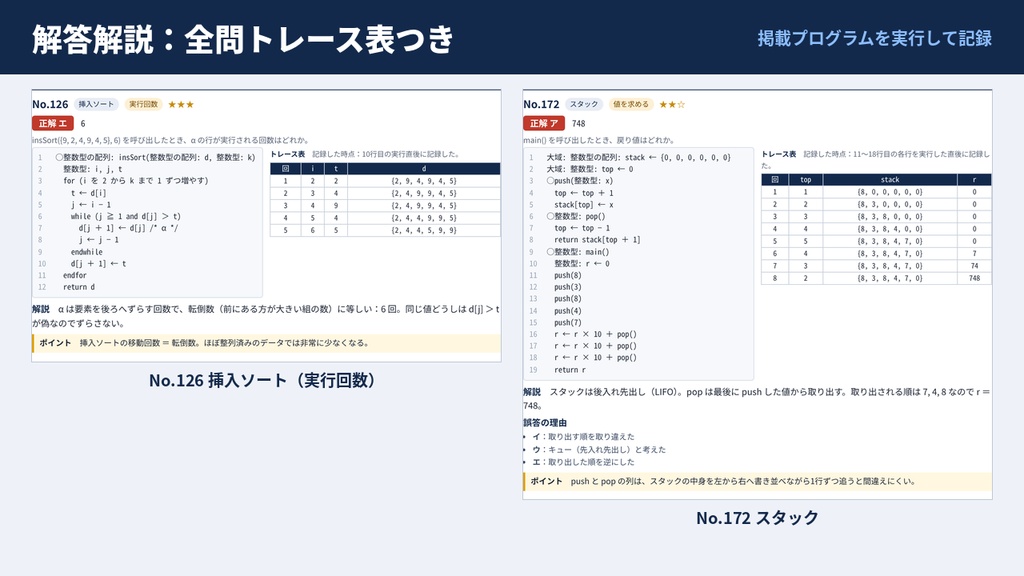This screenshot has width=1024, height=576.
Task: Click the caption No.172 スタック
Action: [757, 518]
